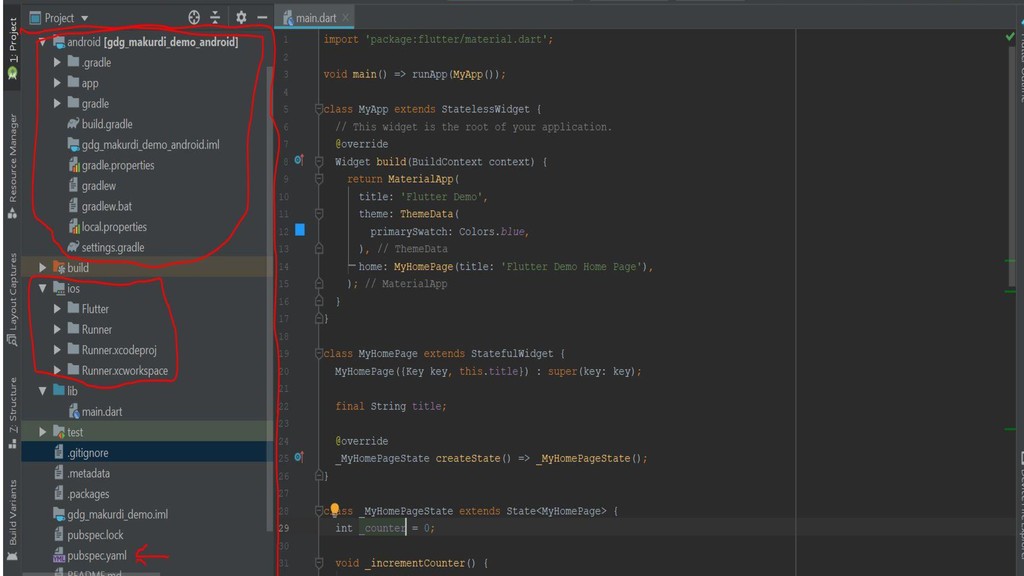Fold the MyHomePage class code block
1024x576 pixels.
pyautogui.click(x=319, y=354)
